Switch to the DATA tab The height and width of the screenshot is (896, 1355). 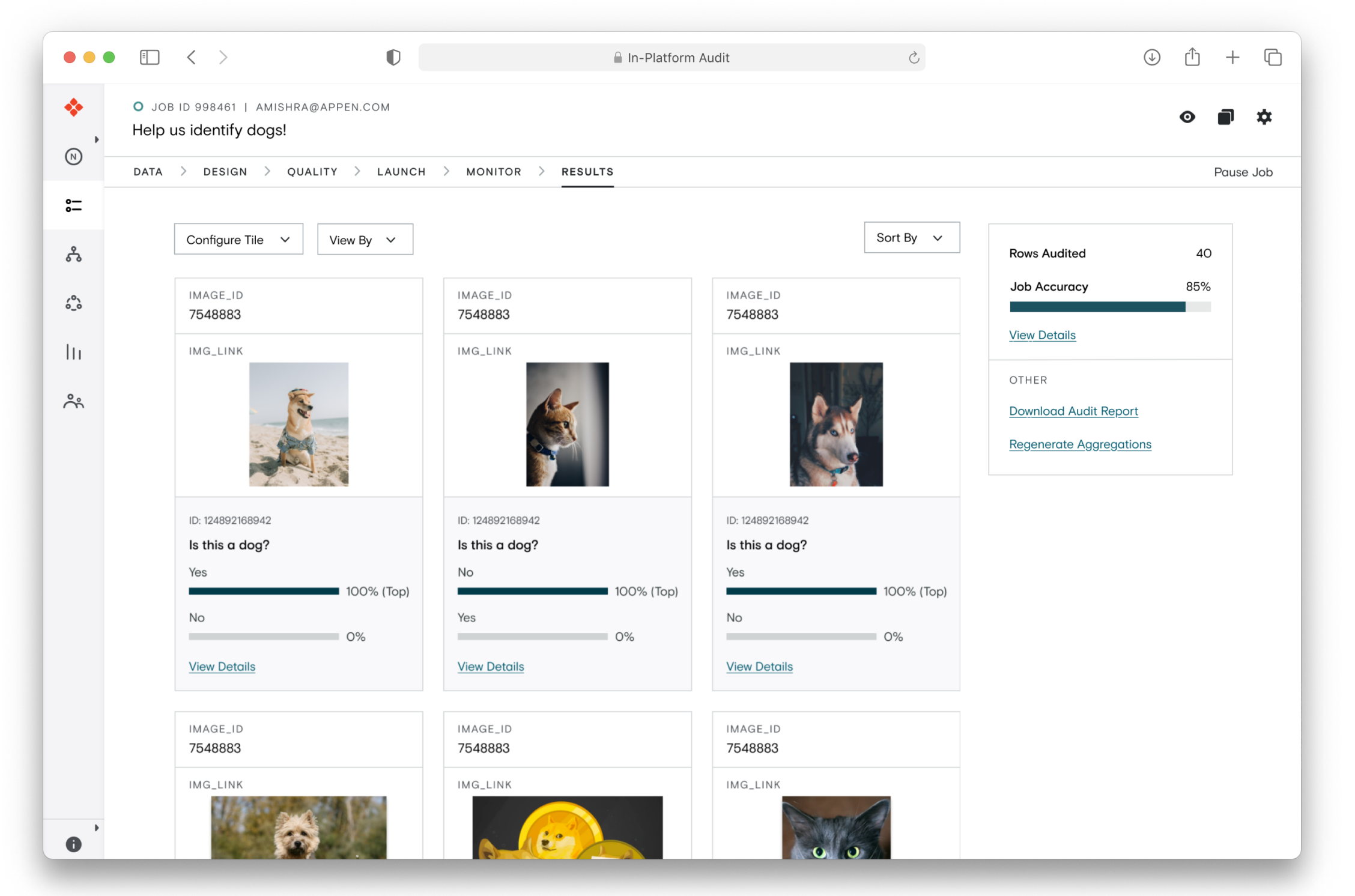[148, 172]
